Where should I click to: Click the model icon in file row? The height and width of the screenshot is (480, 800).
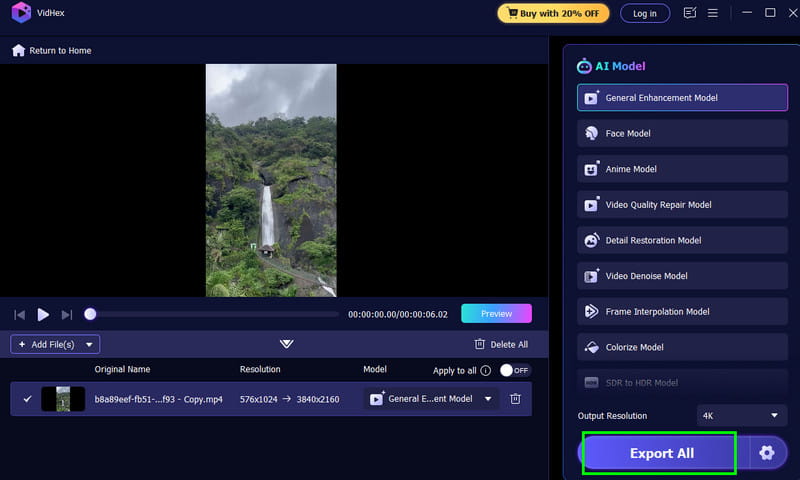pos(377,398)
